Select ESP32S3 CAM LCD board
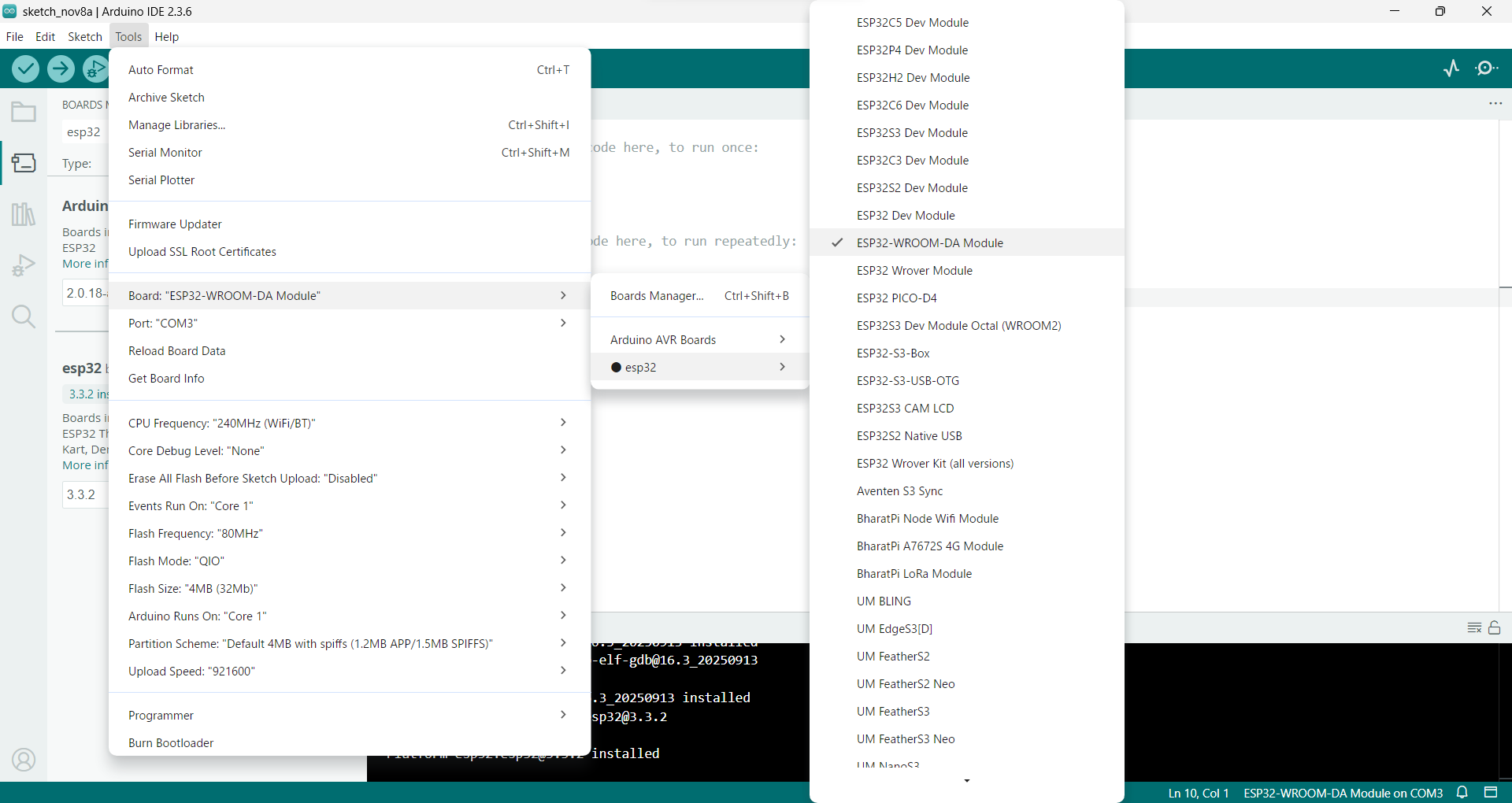 click(x=967, y=408)
